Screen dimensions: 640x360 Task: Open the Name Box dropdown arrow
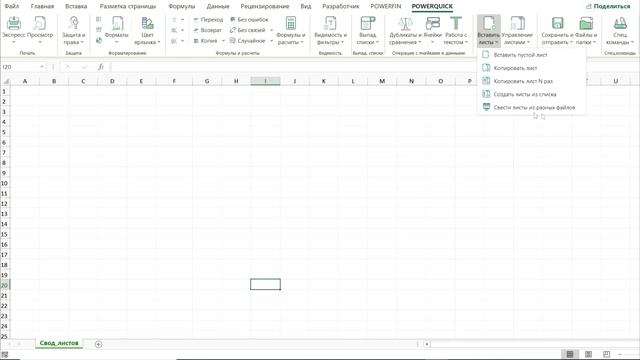[42, 67]
